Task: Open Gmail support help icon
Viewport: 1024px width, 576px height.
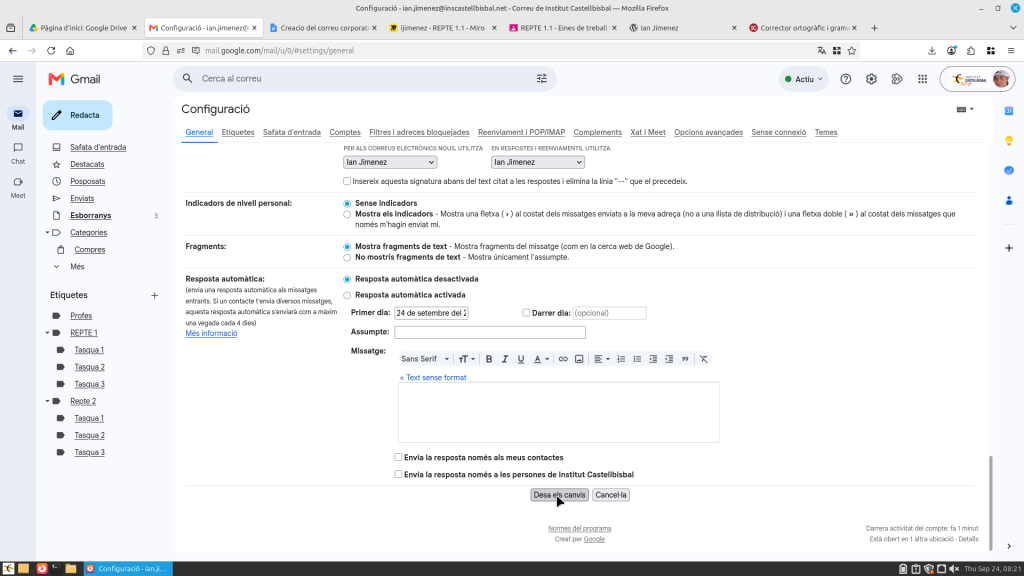Action: coord(846,79)
